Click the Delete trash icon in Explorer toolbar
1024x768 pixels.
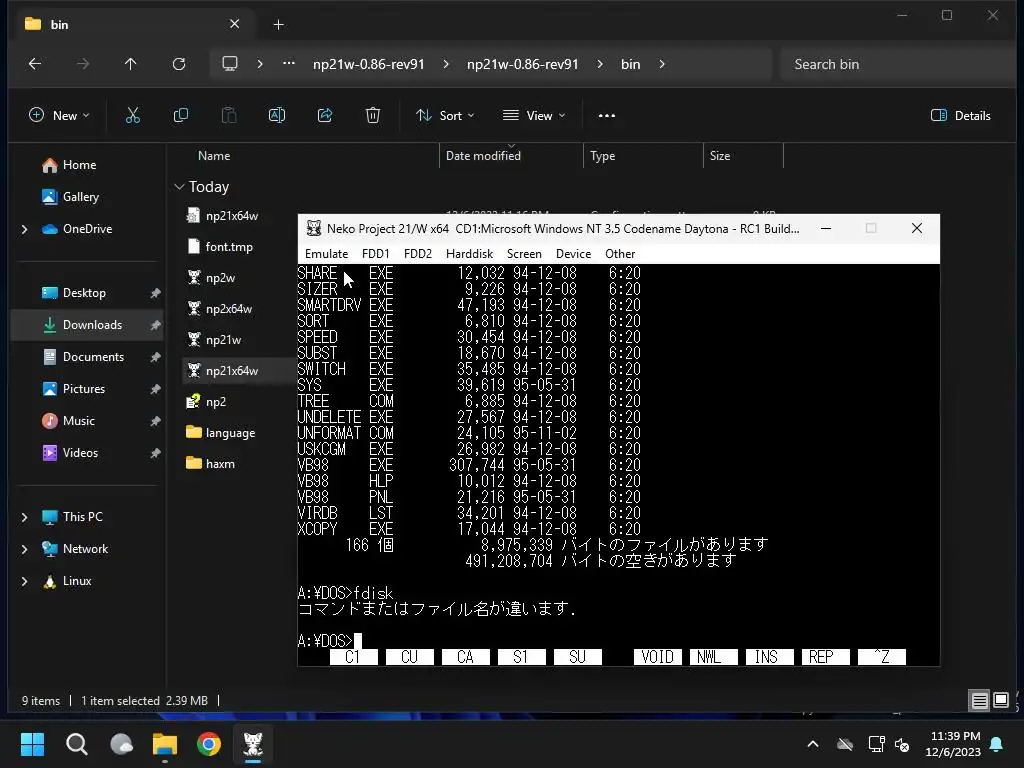373,116
